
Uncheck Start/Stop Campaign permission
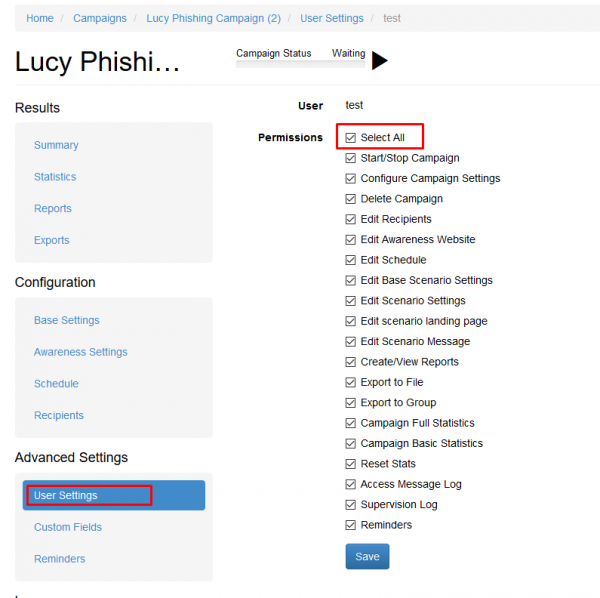[x=351, y=158]
